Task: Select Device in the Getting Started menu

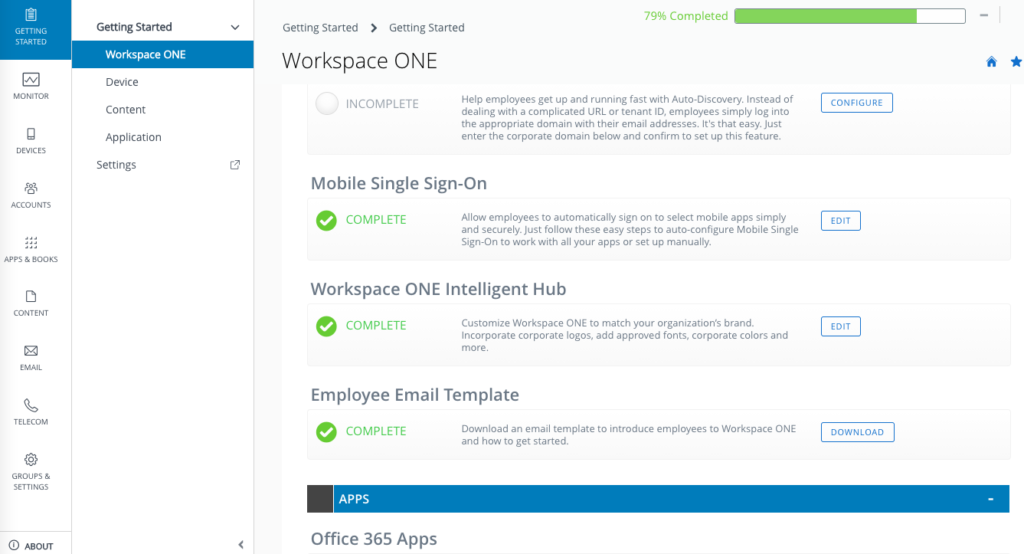Action: [122, 82]
